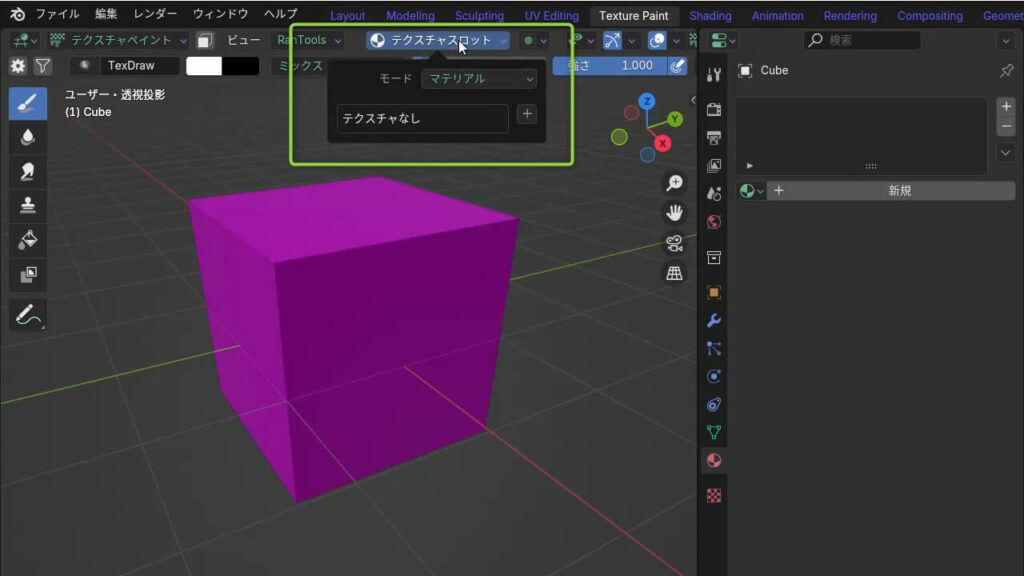Add texture slot with plus button
Screen dimensions: 1024x576
click(527, 114)
